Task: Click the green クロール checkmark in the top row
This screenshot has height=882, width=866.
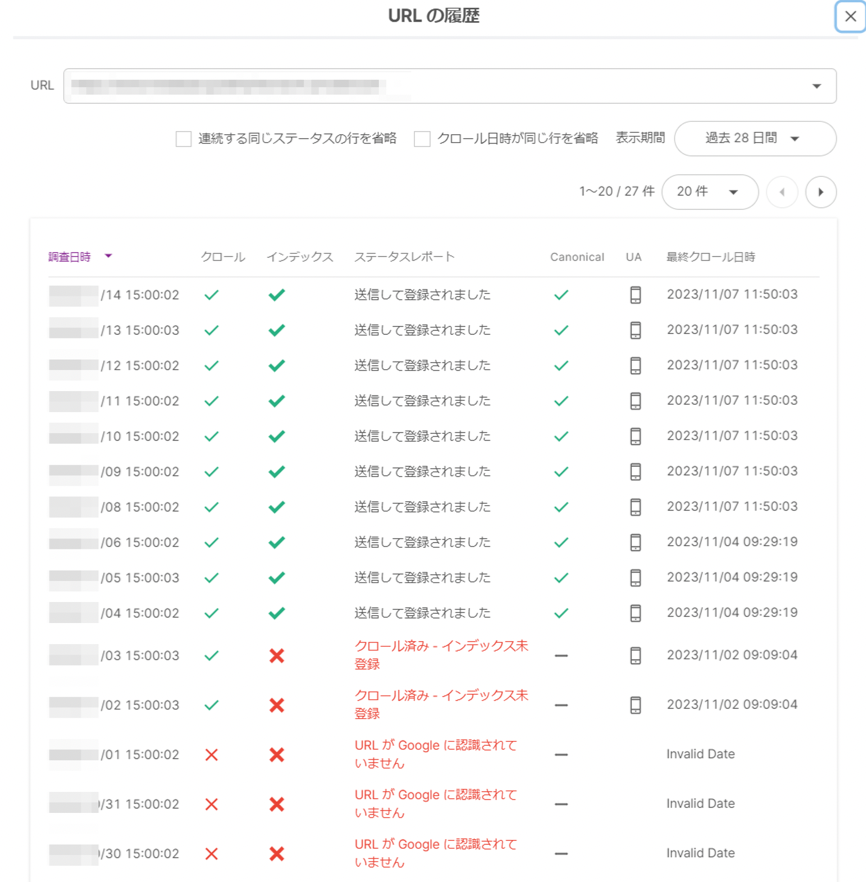Action: pos(211,294)
